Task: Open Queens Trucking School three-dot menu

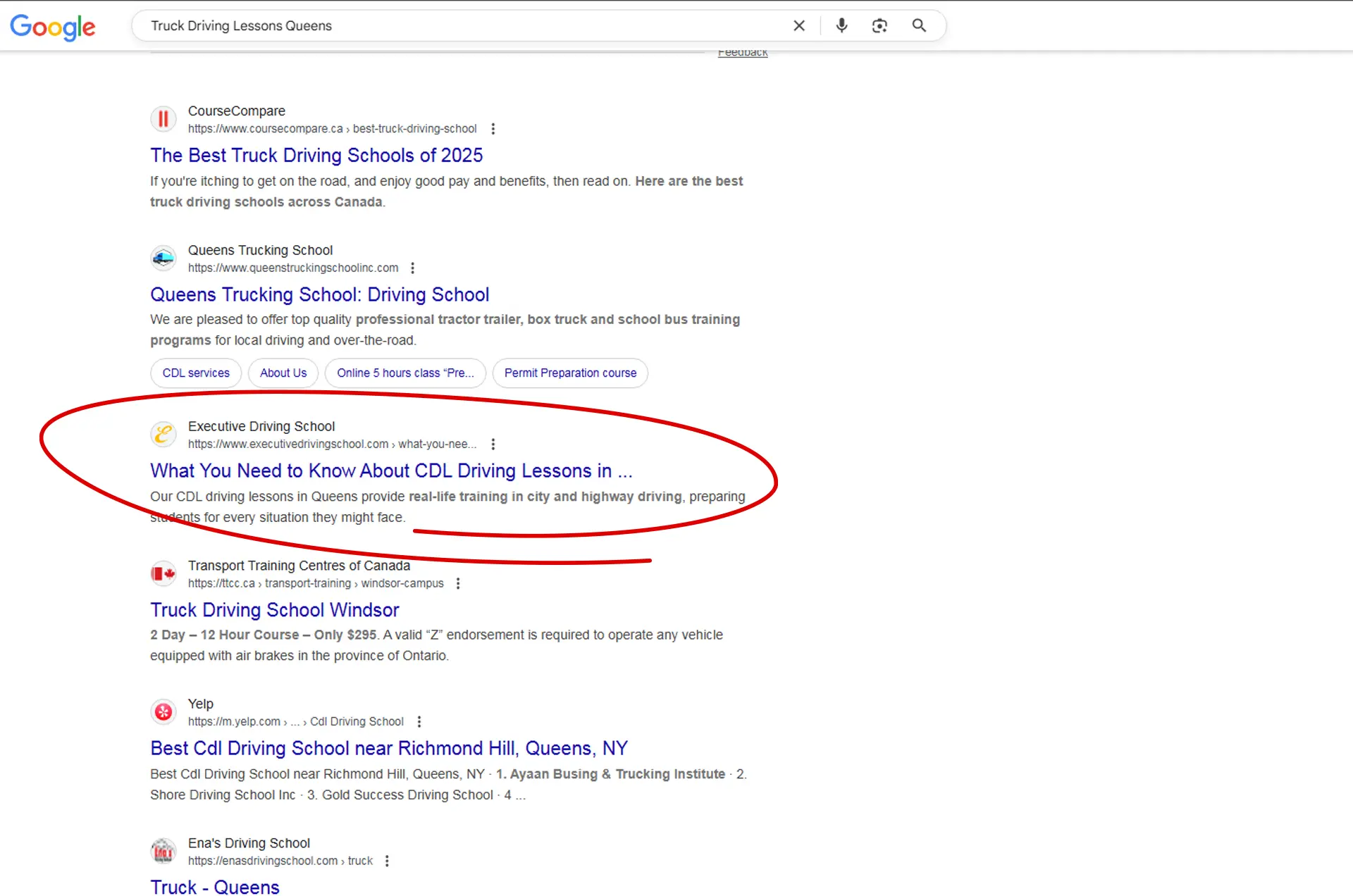Action: pyautogui.click(x=413, y=268)
